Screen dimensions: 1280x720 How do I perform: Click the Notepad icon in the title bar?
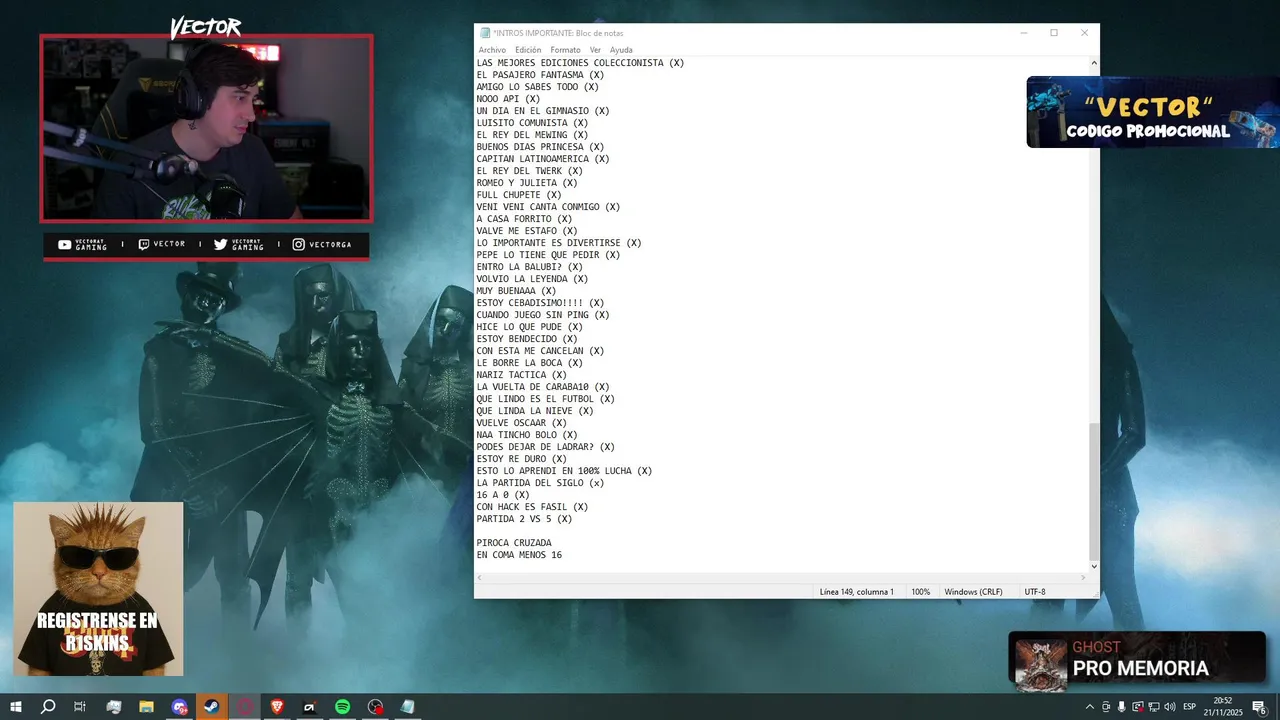[485, 33]
